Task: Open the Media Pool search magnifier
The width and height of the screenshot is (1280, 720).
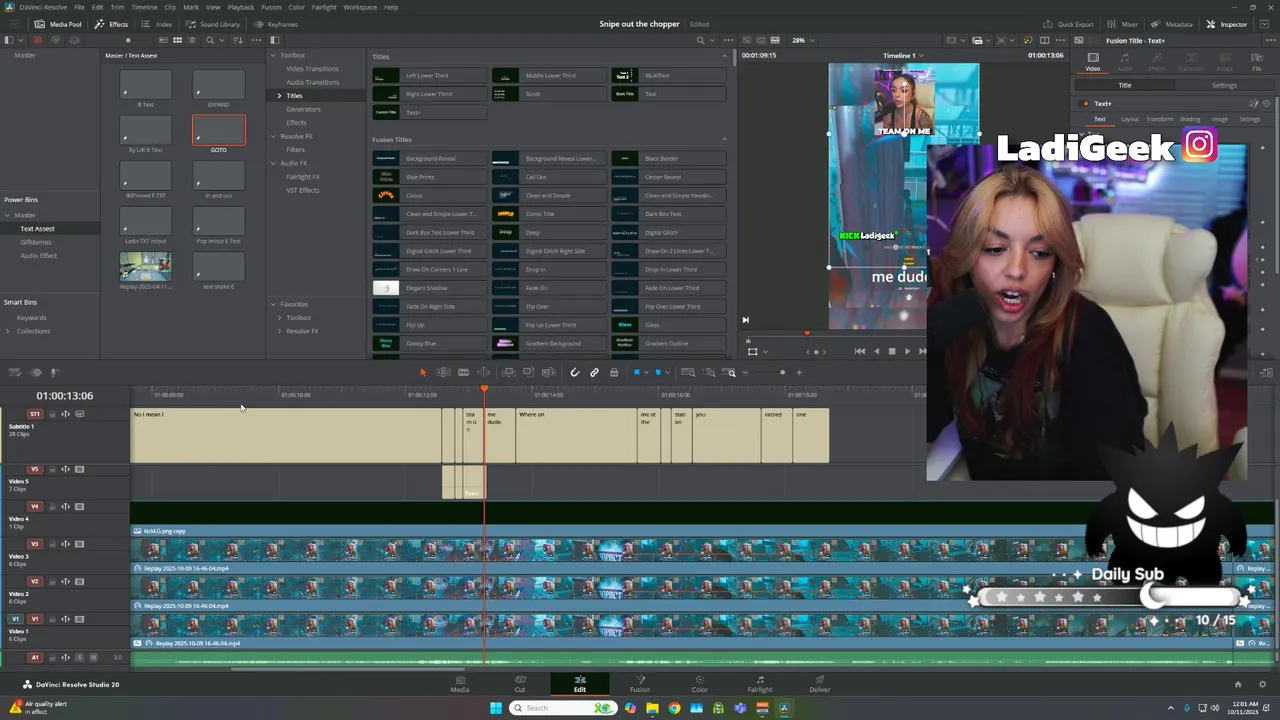Action: [x=210, y=40]
